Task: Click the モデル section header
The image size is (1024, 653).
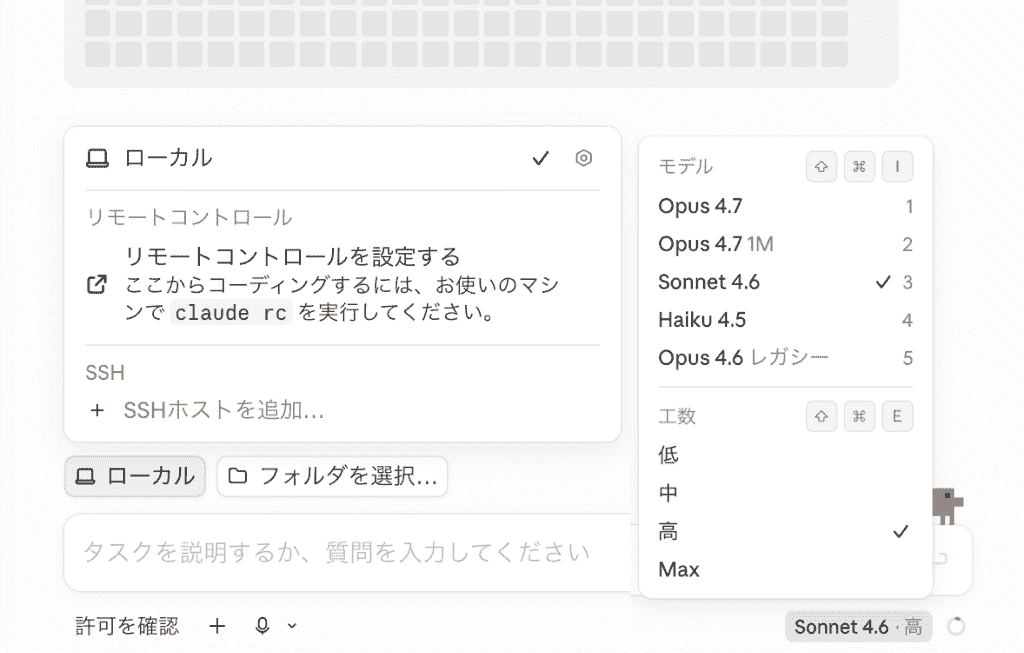Action: [685, 167]
